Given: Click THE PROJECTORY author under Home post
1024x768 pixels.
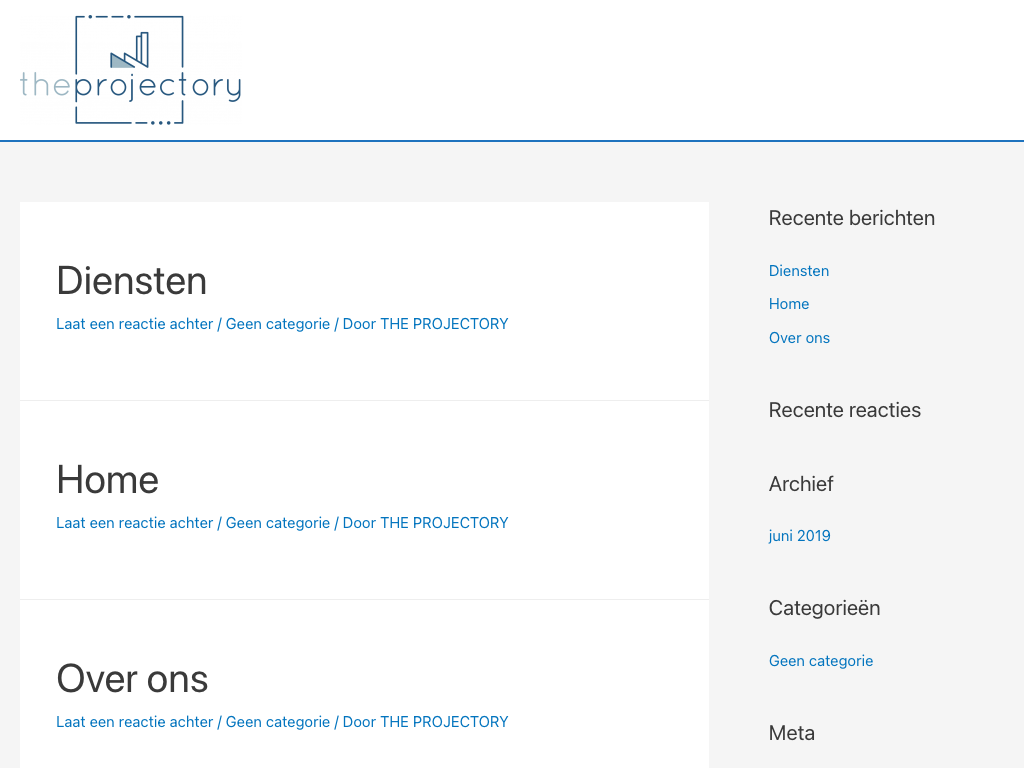Looking at the screenshot, I should [444, 523].
